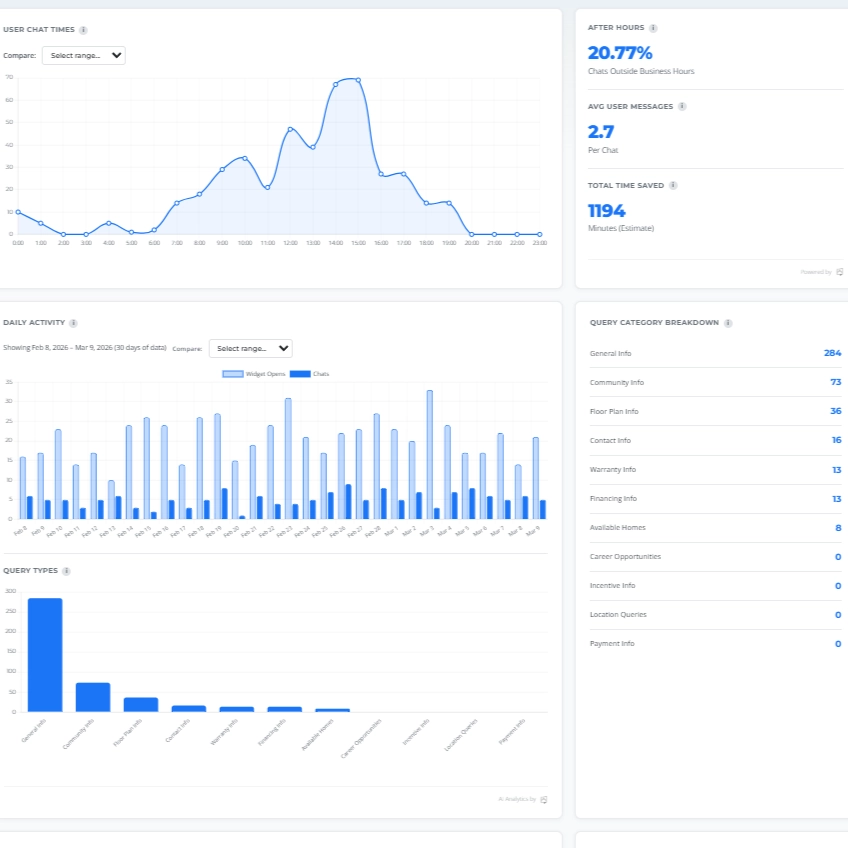The image size is (848, 848).
Task: Click the tallest Mar 3 Widget Opens bar
Action: [x=429, y=454]
